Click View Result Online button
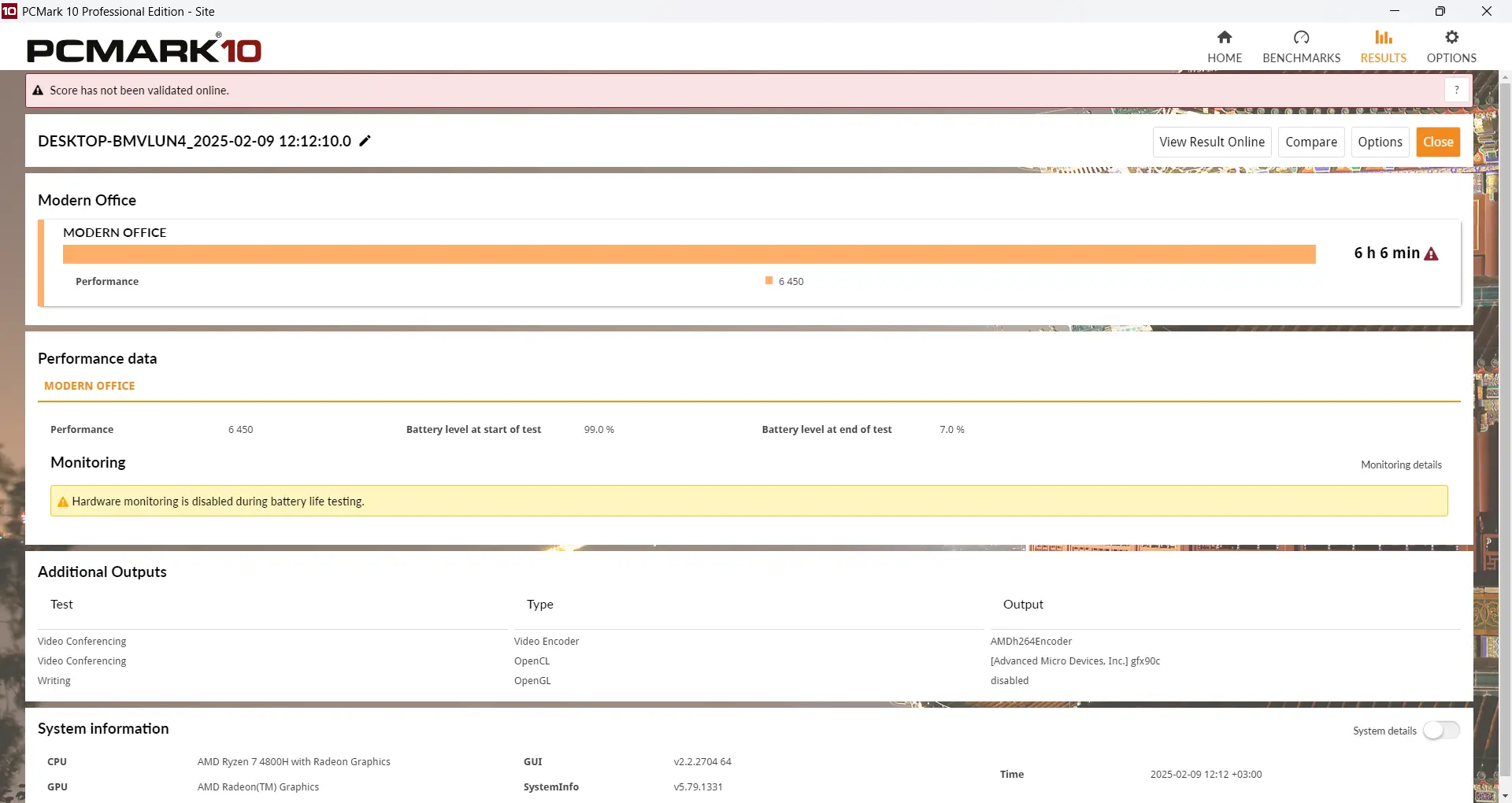This screenshot has width=1512, height=803. point(1212,142)
